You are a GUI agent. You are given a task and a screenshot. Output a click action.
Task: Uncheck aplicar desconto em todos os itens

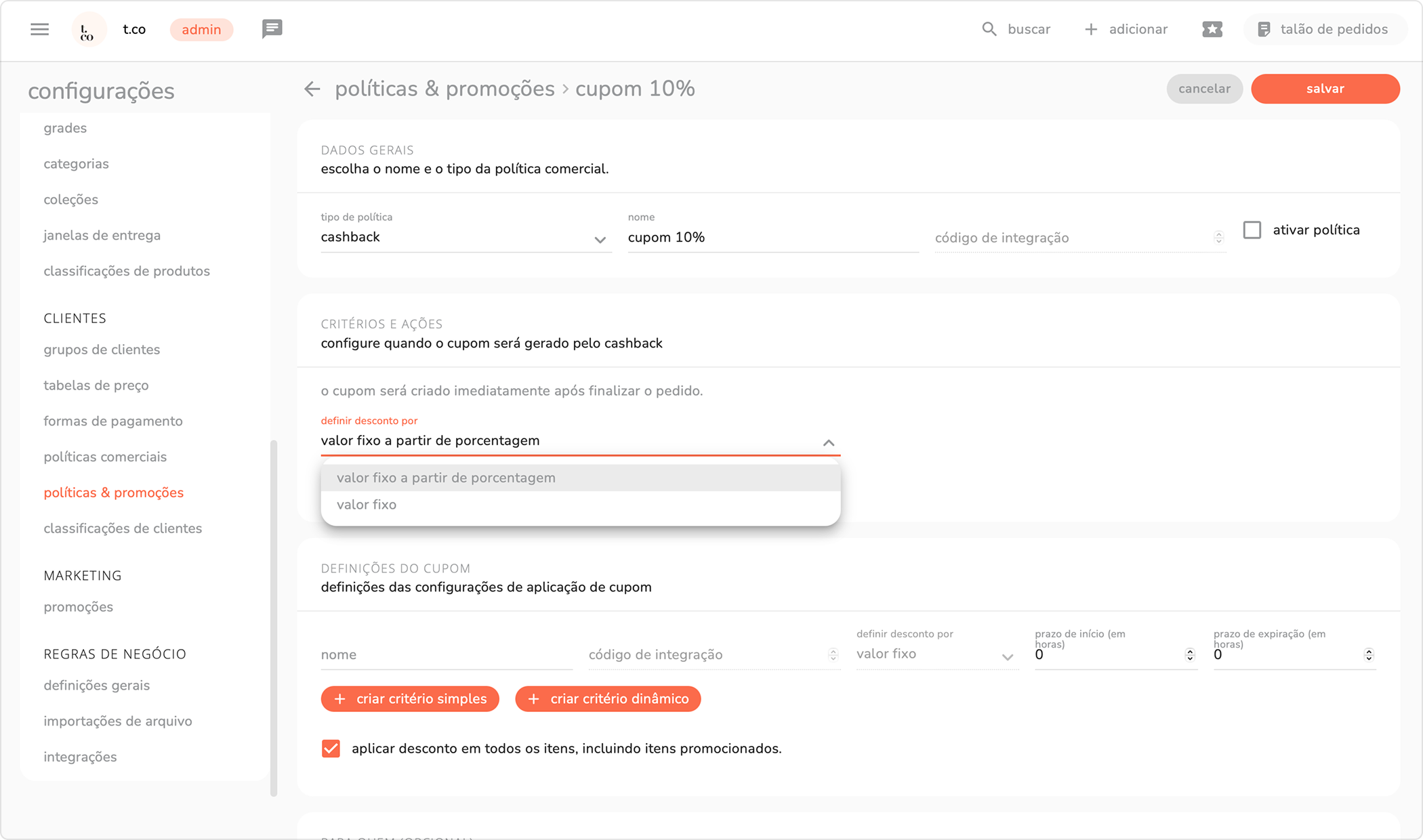coord(331,749)
